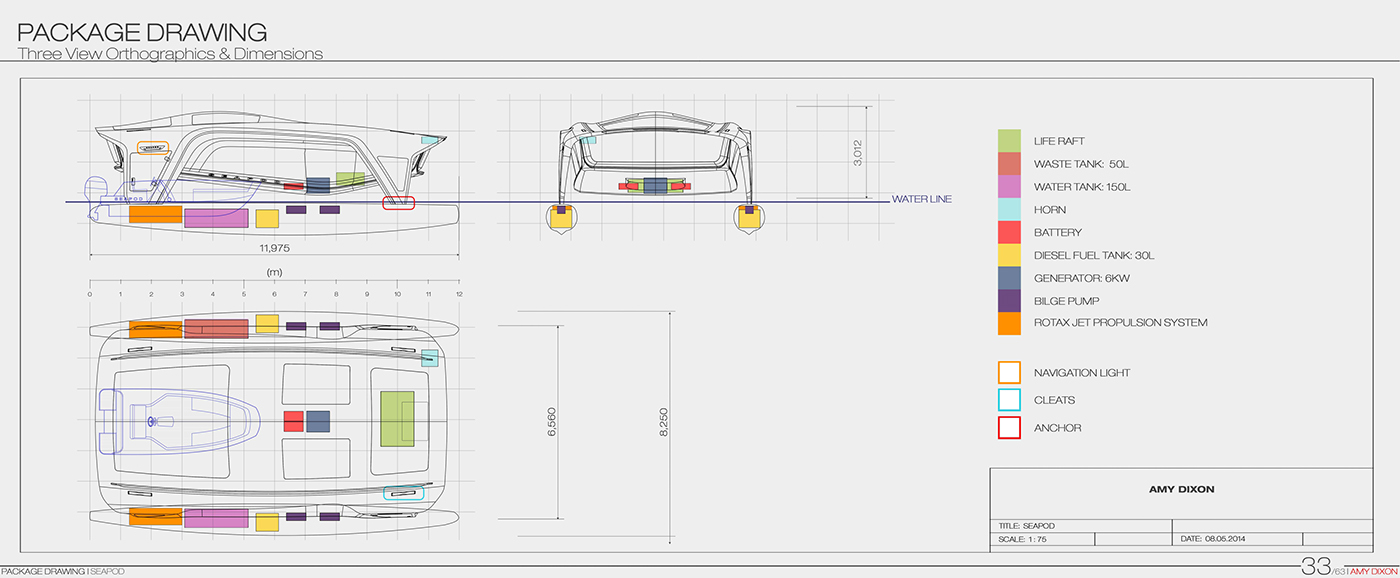Click the 8,250 overall beam dimension
The image size is (1400, 578).
coord(663,424)
